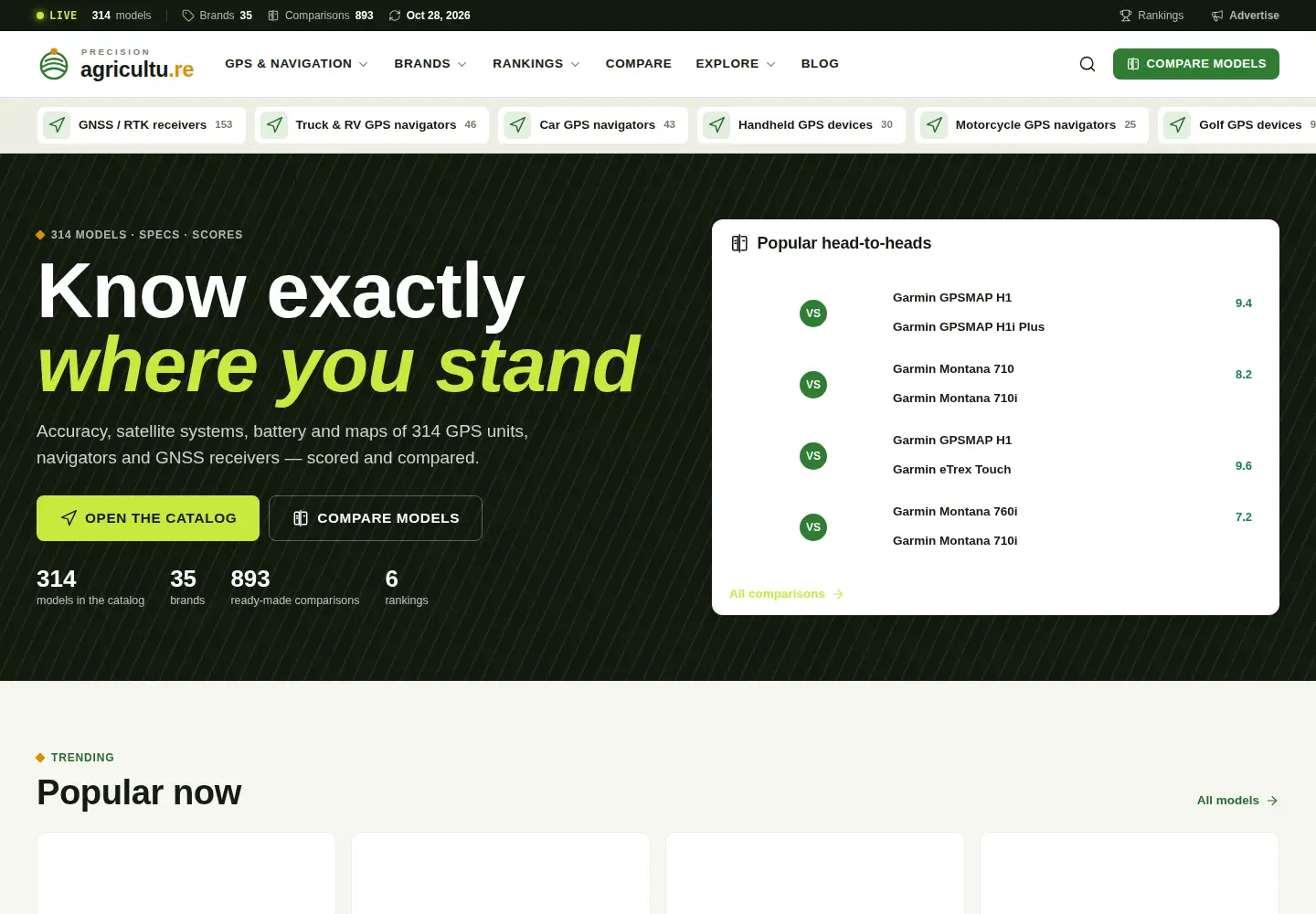Expand the GPS & Navigation menu
The image size is (1316, 914).
coord(297,64)
